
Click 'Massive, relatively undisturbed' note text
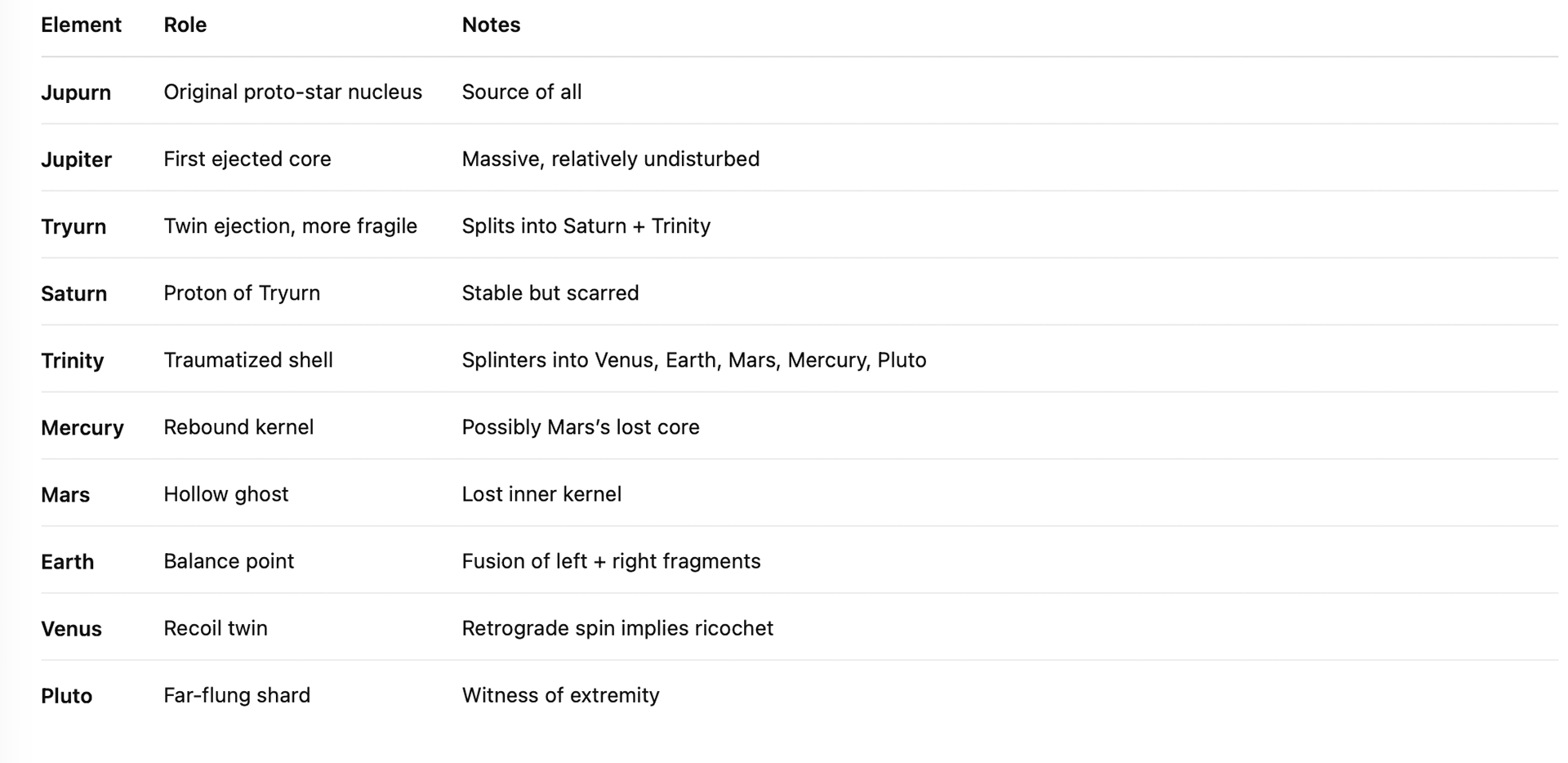610,159
